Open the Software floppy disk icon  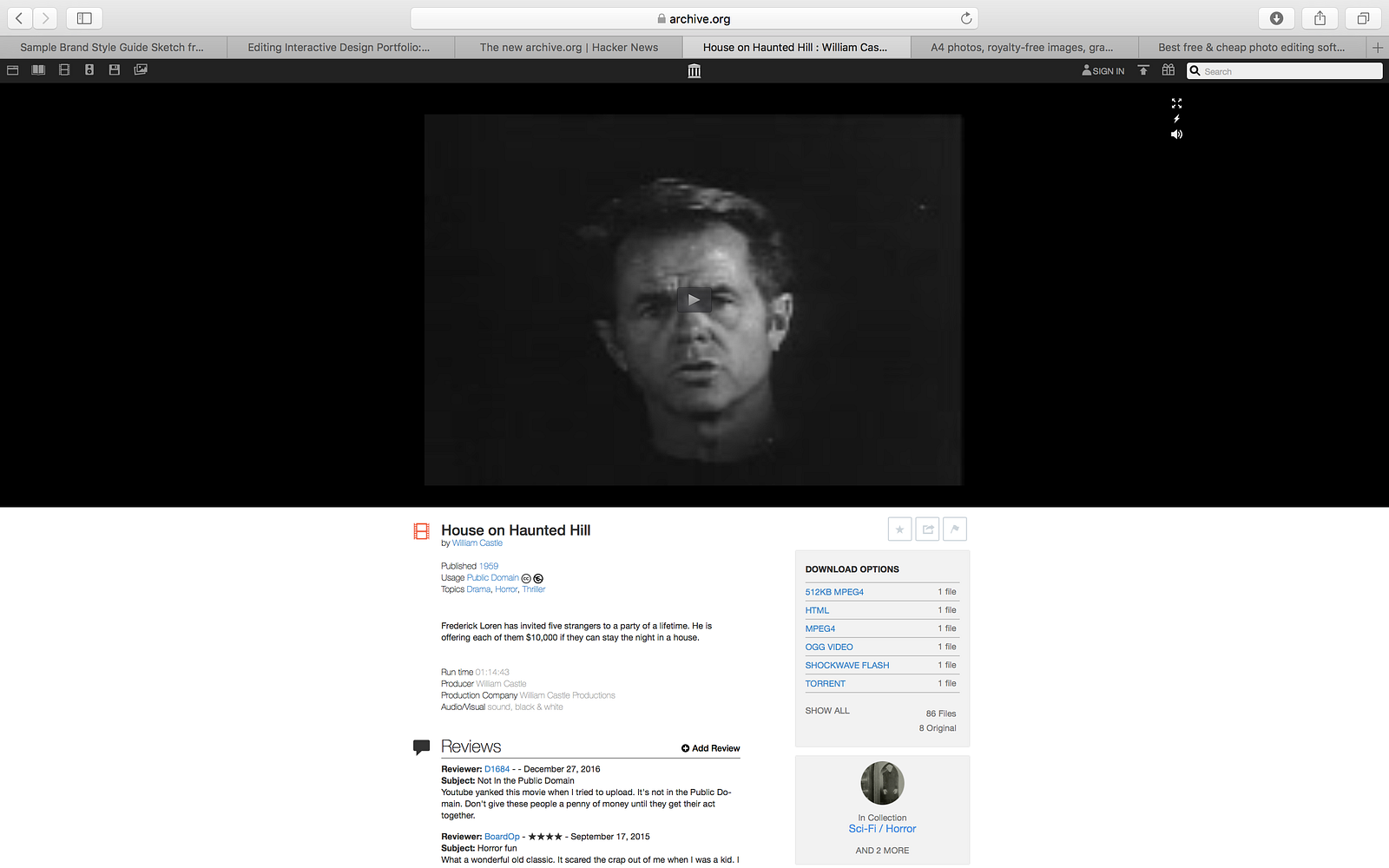click(115, 69)
